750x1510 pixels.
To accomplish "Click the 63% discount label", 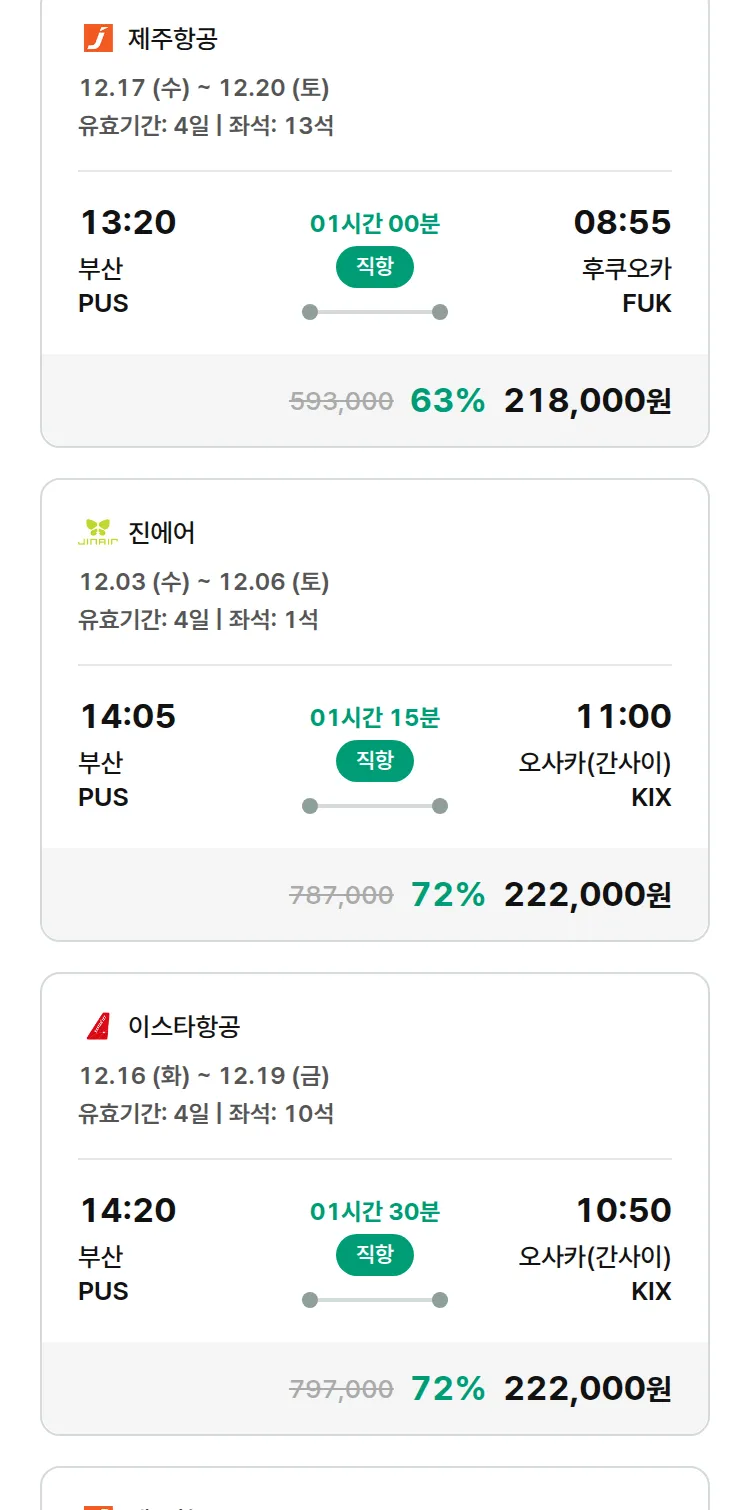I will pos(447,401).
